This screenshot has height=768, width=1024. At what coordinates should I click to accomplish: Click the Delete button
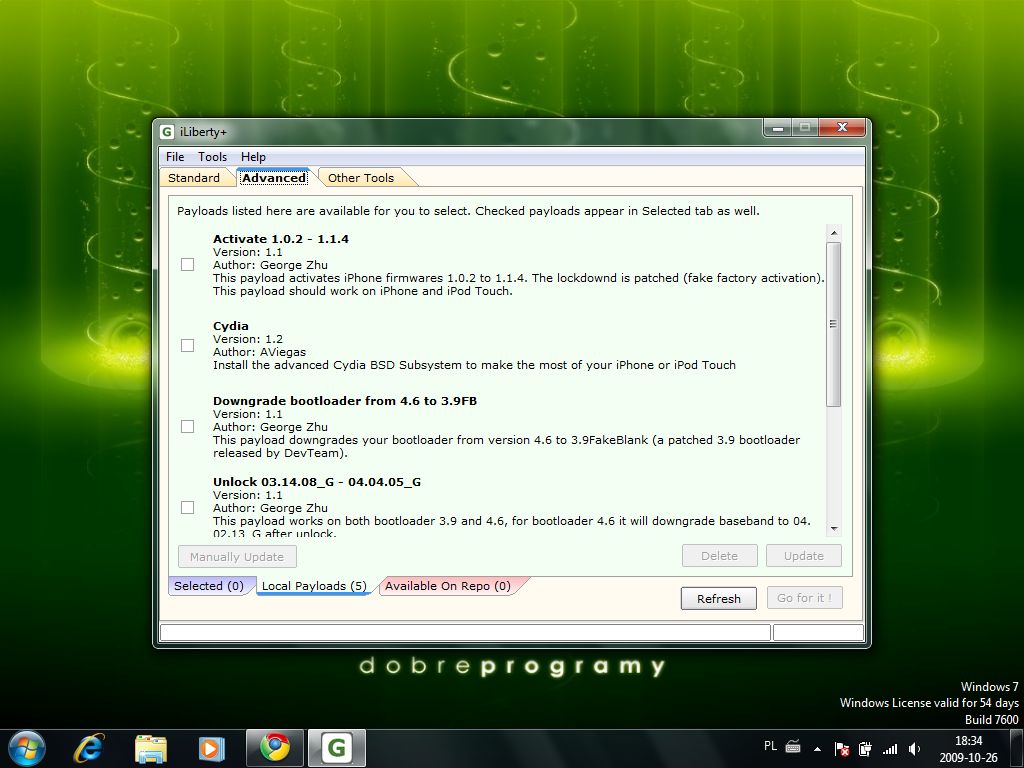(x=720, y=556)
